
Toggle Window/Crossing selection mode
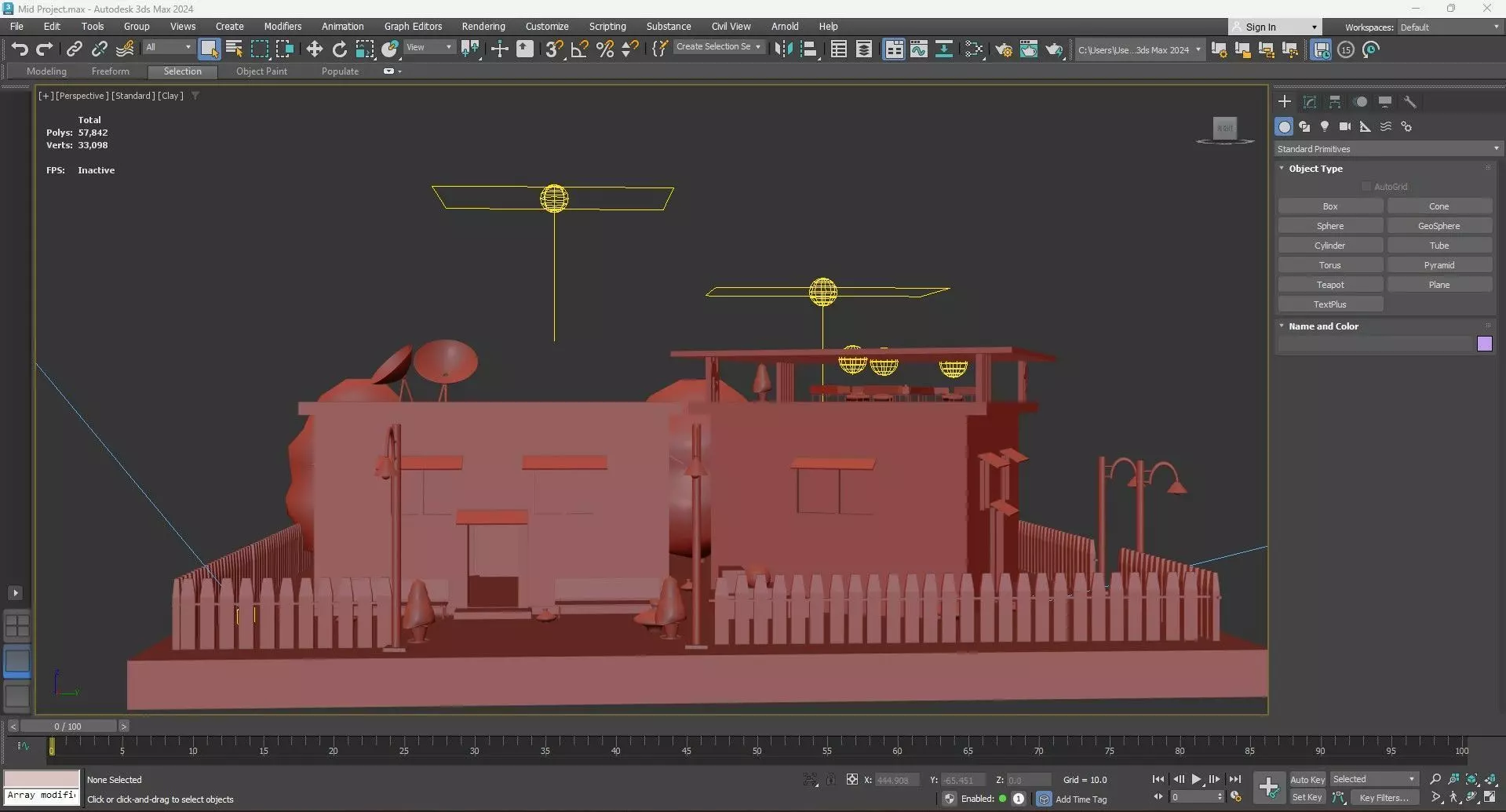pyautogui.click(x=284, y=49)
